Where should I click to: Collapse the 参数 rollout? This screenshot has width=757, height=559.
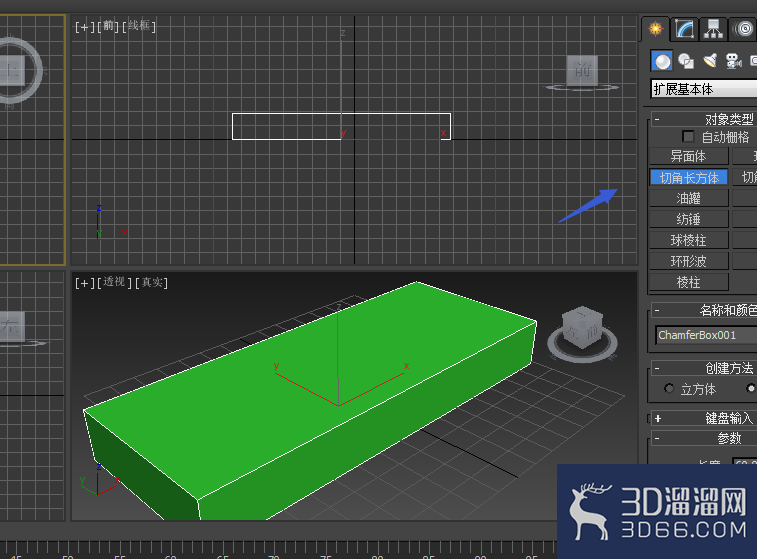pos(657,438)
